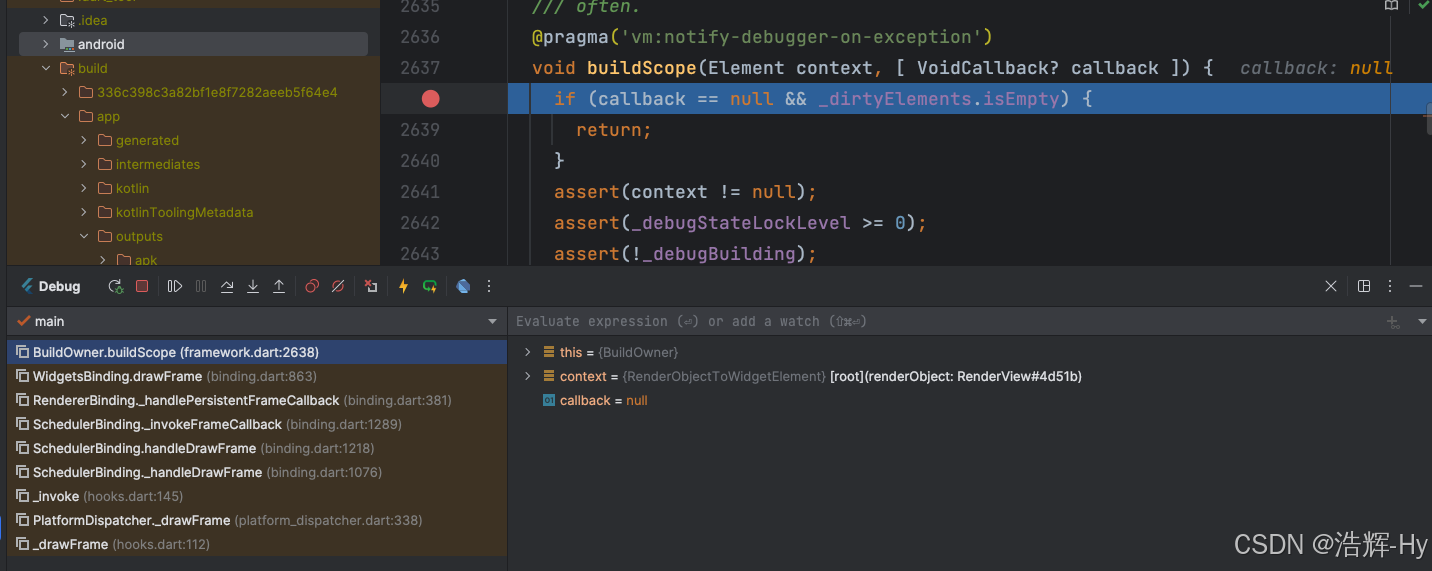Open debug layout settings icon
1432x571 pixels.
point(1364,286)
